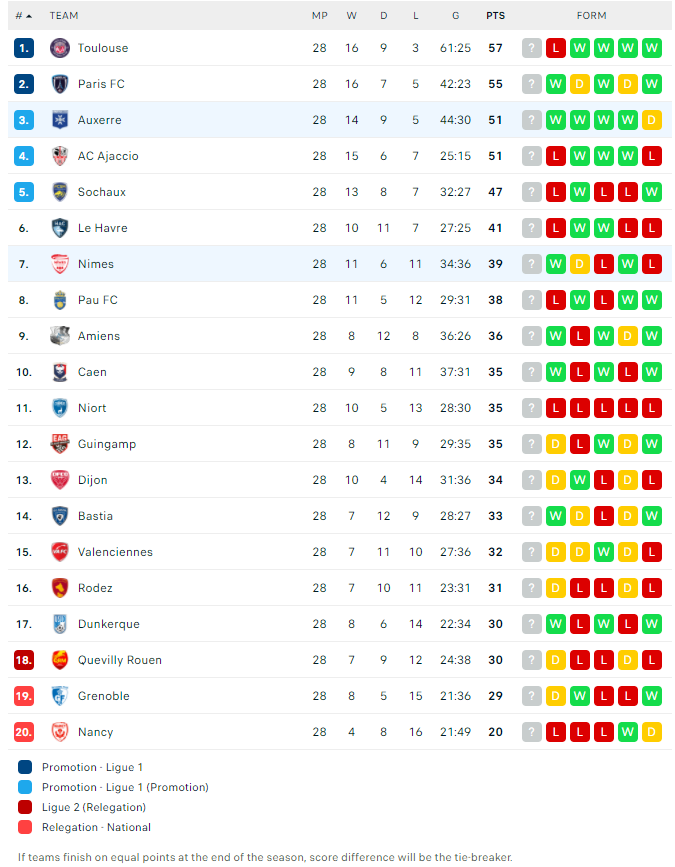The width and height of the screenshot is (675, 867).
Task: Click the Guingamp EAG logo icon
Action: click(x=60, y=444)
